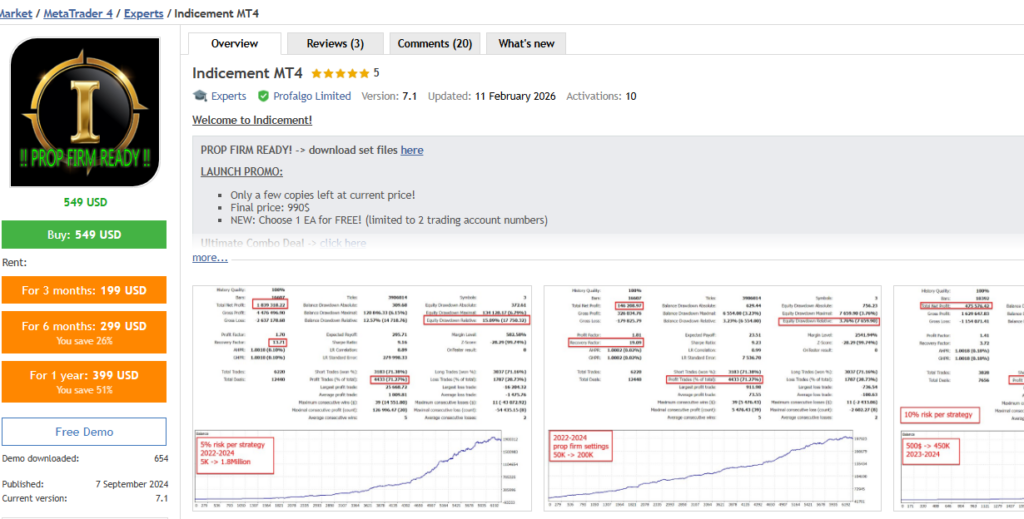
Task: Go to Market breadcrumb link
Action: (16, 13)
